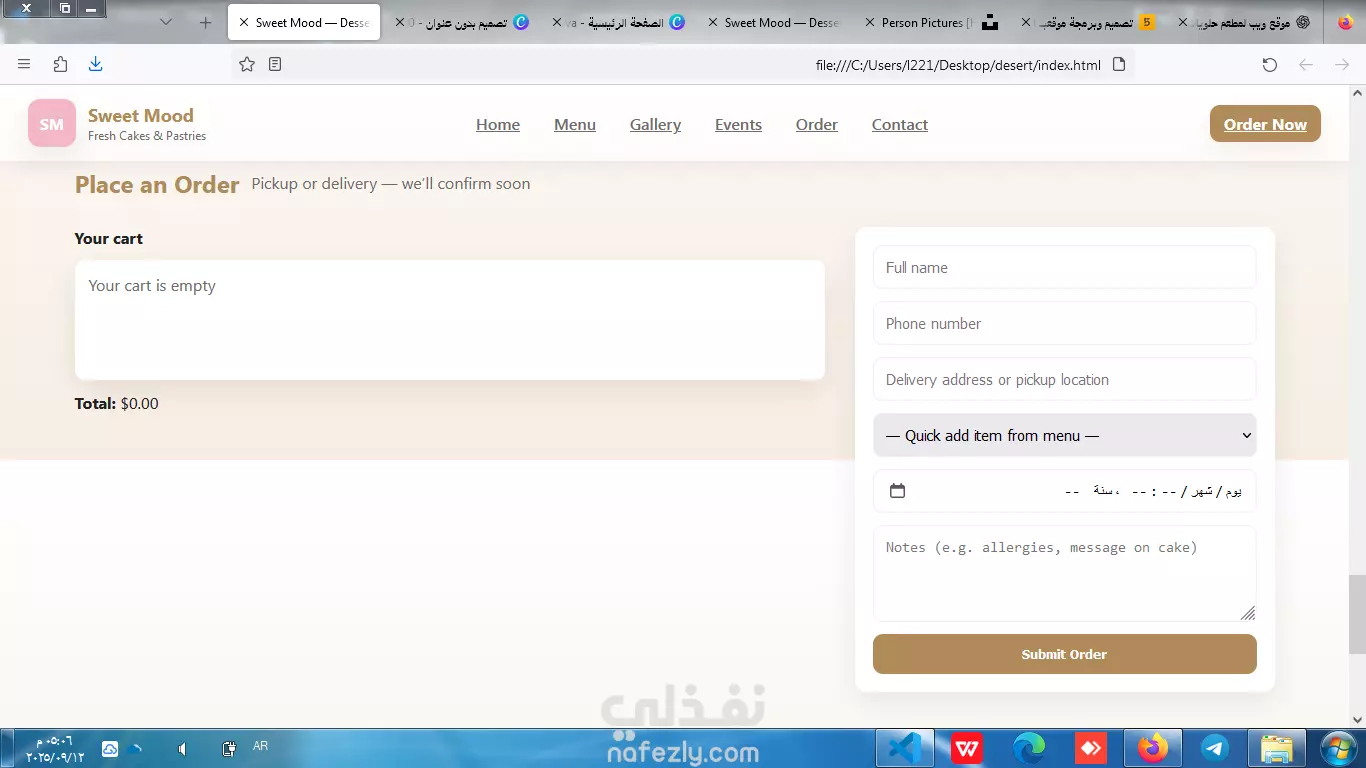Click the Submit Order button
Screen dimensions: 1366x768
point(1064,654)
